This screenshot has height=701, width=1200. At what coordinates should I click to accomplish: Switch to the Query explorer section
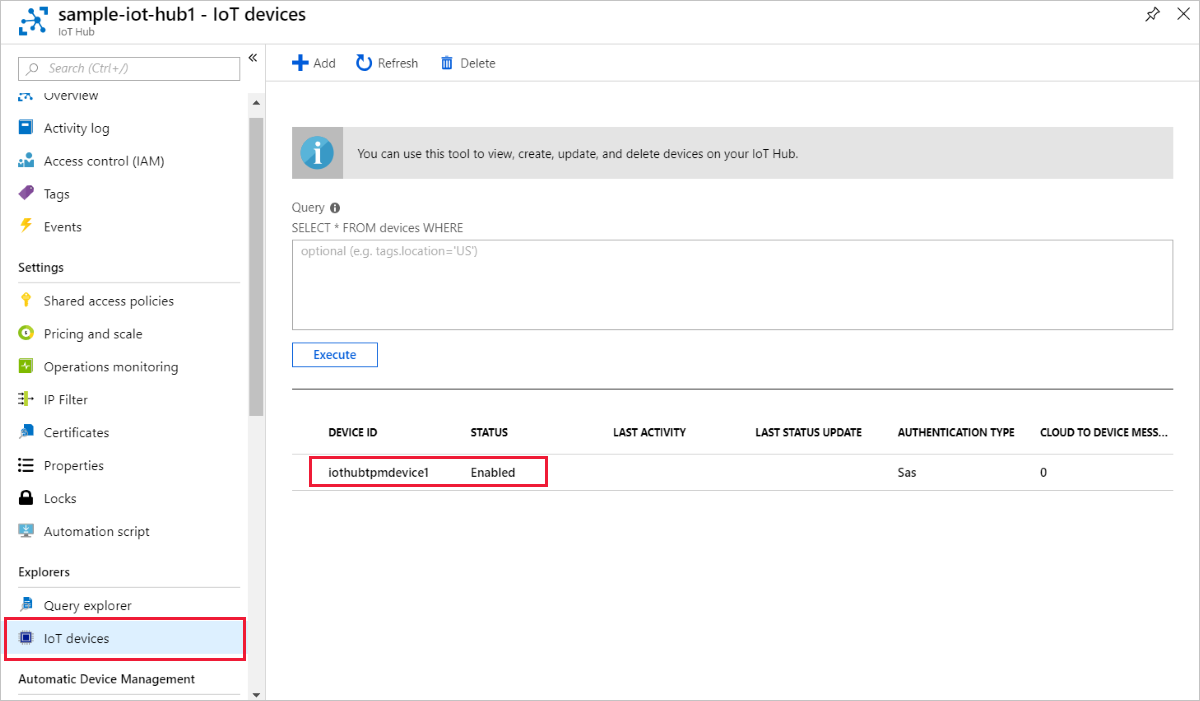pos(88,604)
